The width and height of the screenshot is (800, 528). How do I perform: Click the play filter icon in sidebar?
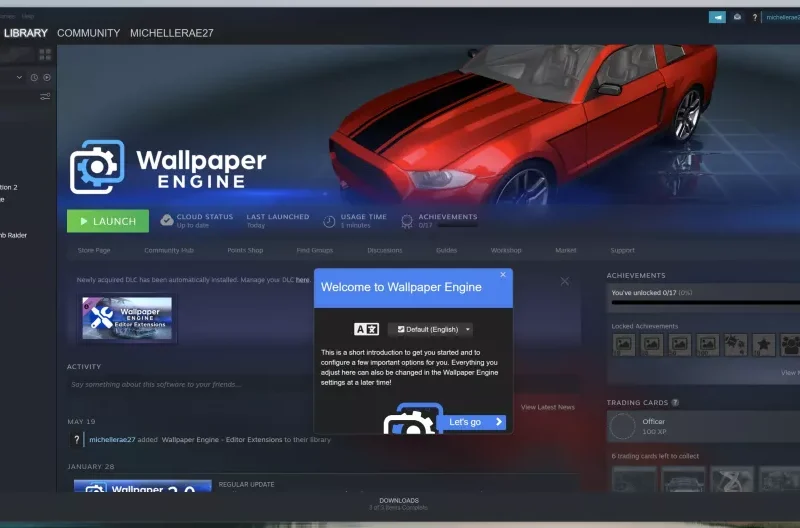point(46,77)
